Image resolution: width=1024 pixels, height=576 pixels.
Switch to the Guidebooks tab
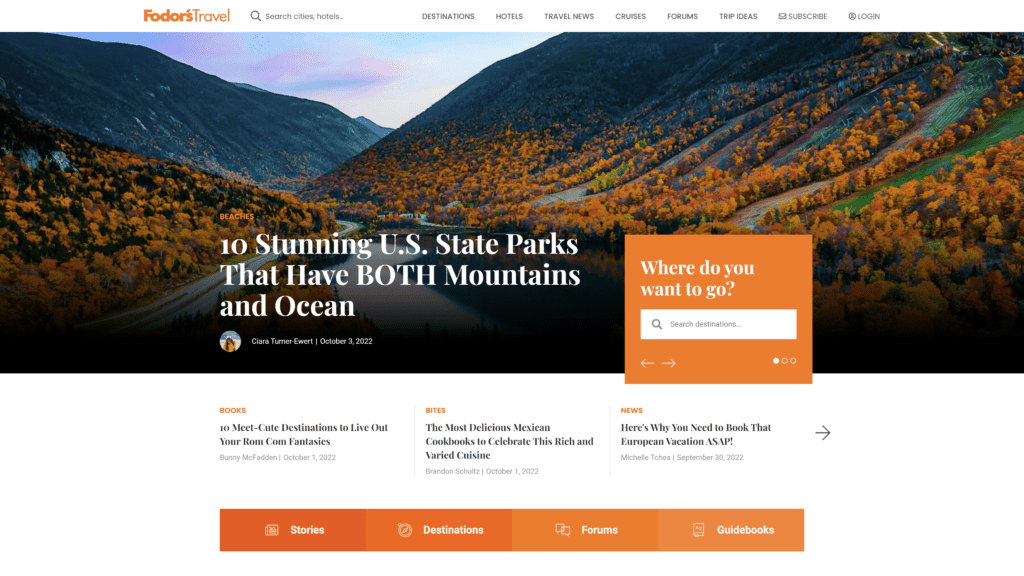coord(731,530)
